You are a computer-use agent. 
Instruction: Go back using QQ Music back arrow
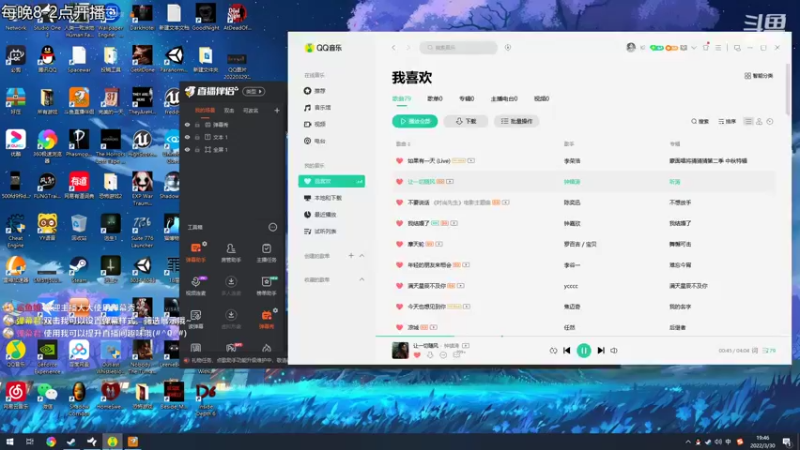coord(394,47)
